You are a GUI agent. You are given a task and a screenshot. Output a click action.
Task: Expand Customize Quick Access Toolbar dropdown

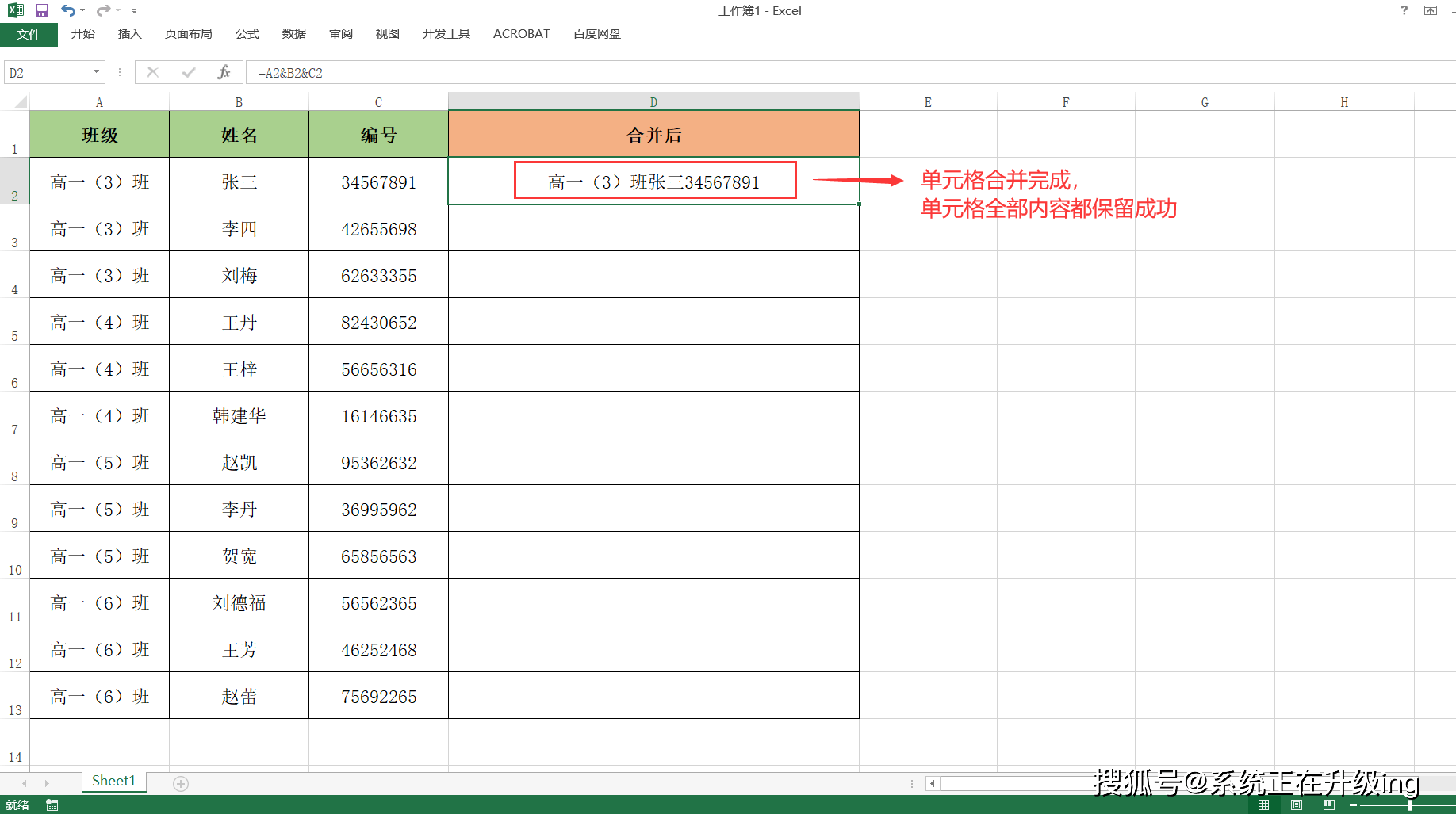[x=134, y=11]
